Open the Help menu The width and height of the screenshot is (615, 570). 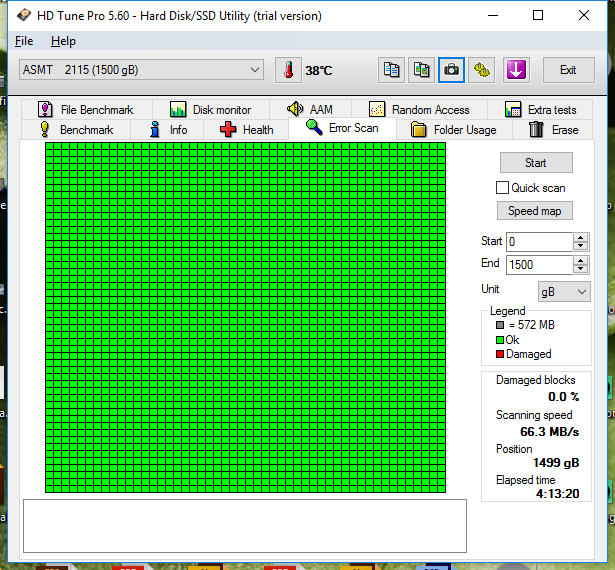click(x=63, y=41)
